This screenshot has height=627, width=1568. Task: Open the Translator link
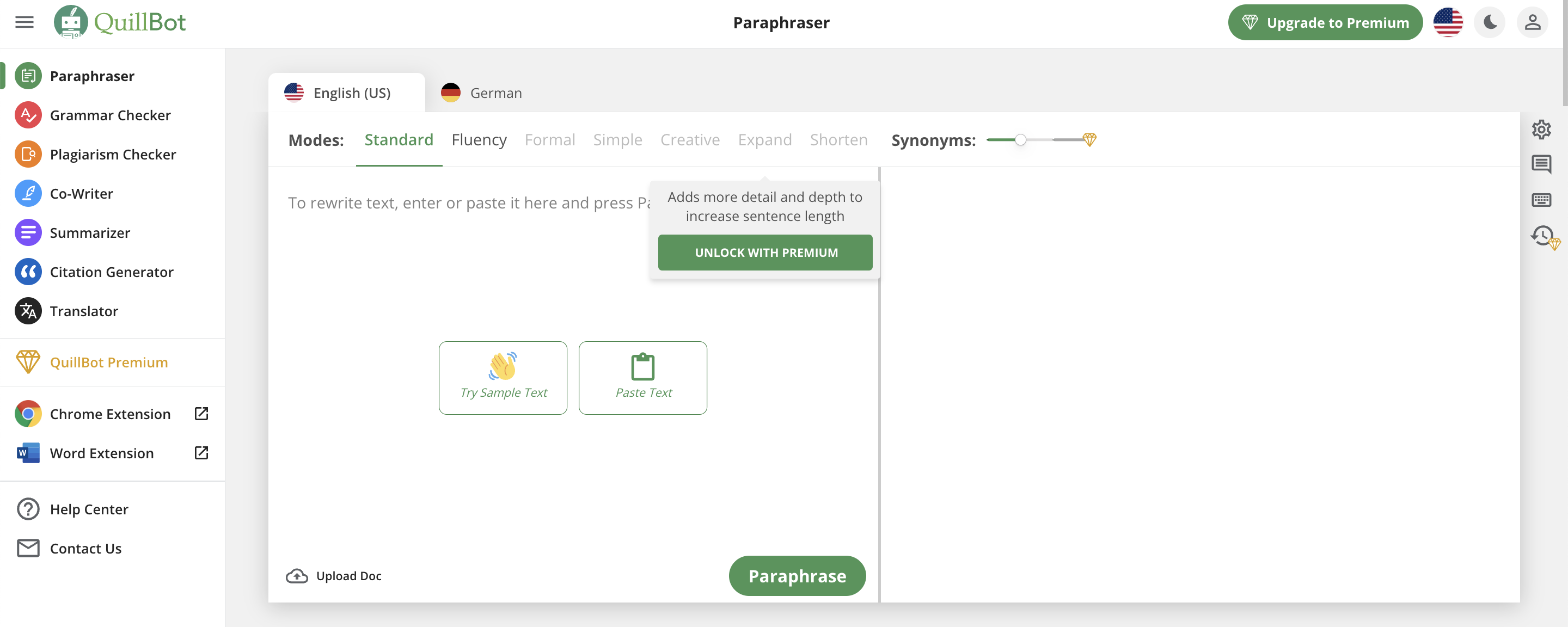pyautogui.click(x=84, y=311)
